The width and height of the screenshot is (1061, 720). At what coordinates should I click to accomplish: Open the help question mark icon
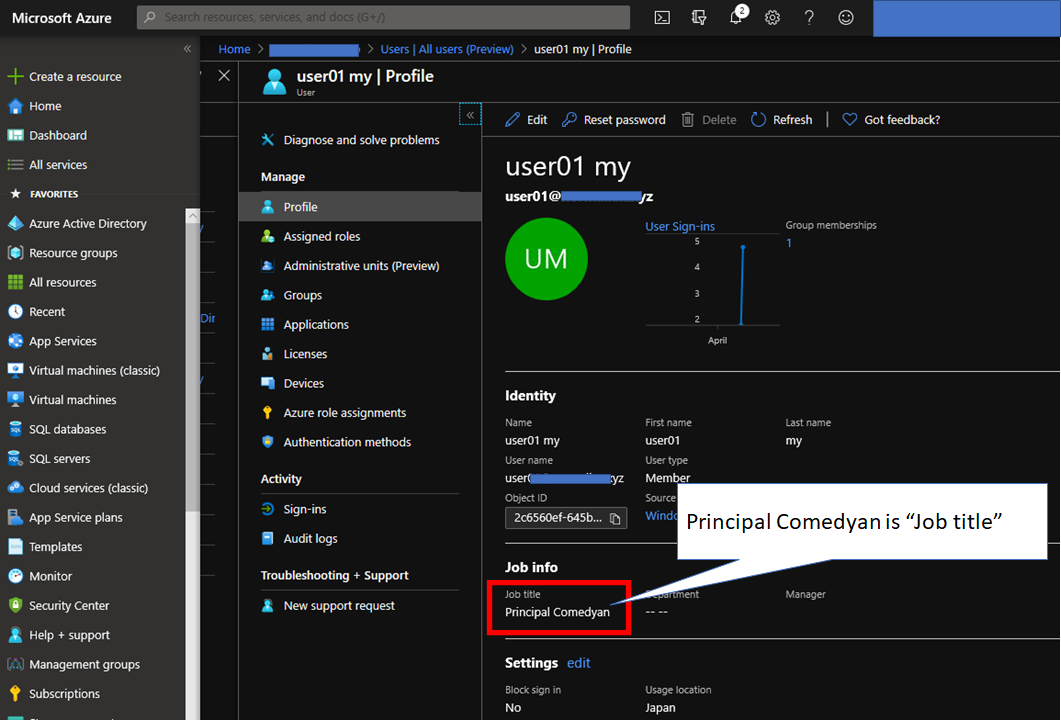point(809,18)
